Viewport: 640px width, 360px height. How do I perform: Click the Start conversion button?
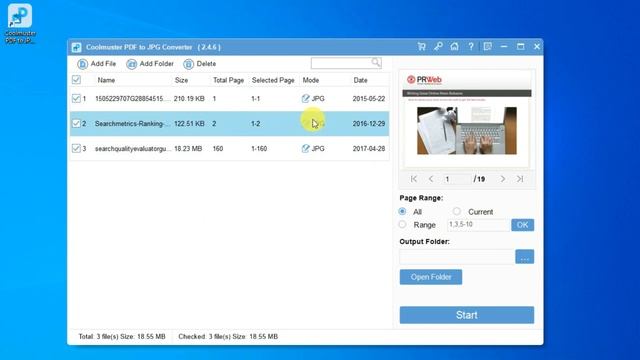pyautogui.click(x=467, y=315)
